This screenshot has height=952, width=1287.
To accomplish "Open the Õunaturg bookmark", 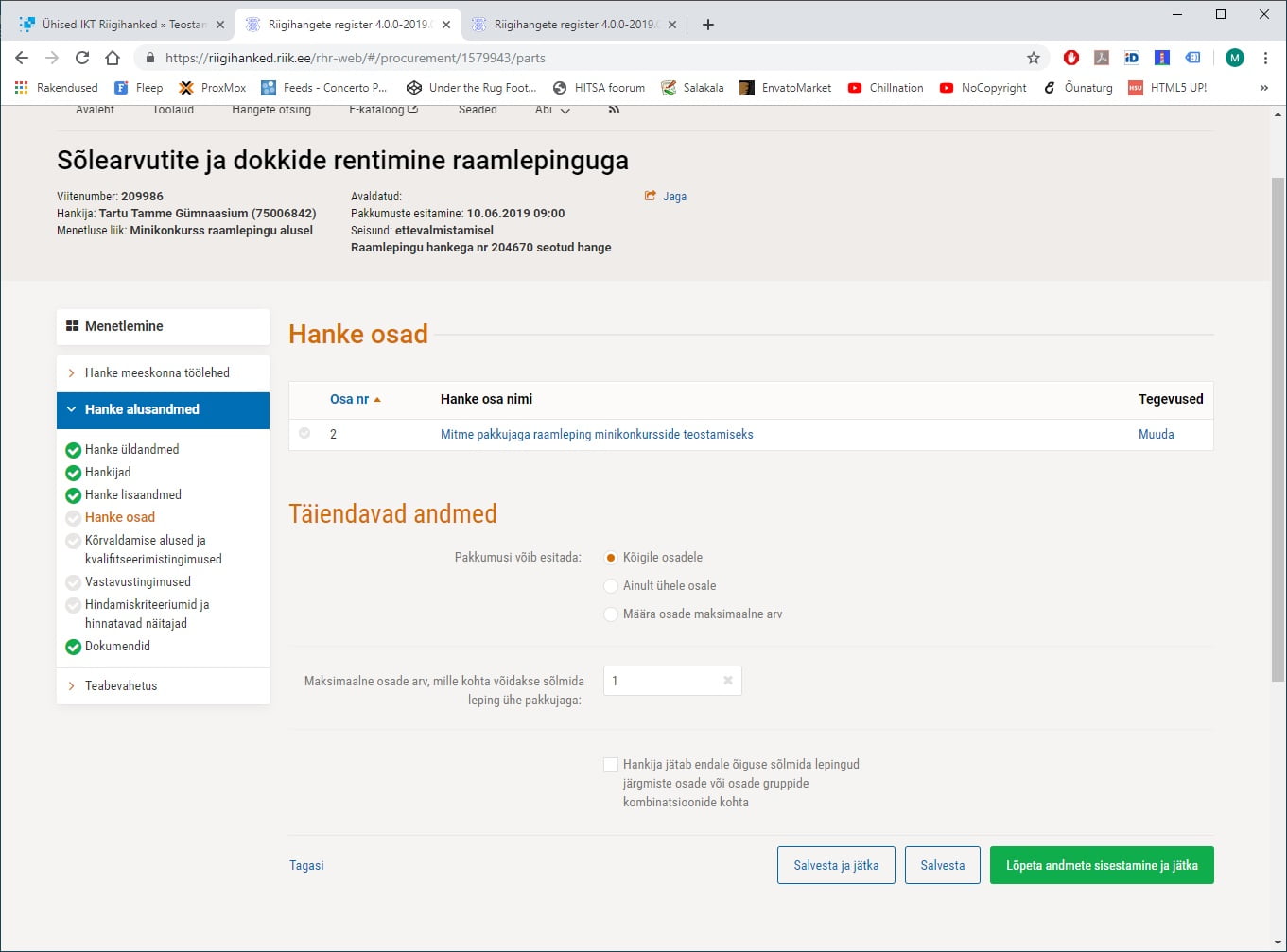I will coord(1078,88).
